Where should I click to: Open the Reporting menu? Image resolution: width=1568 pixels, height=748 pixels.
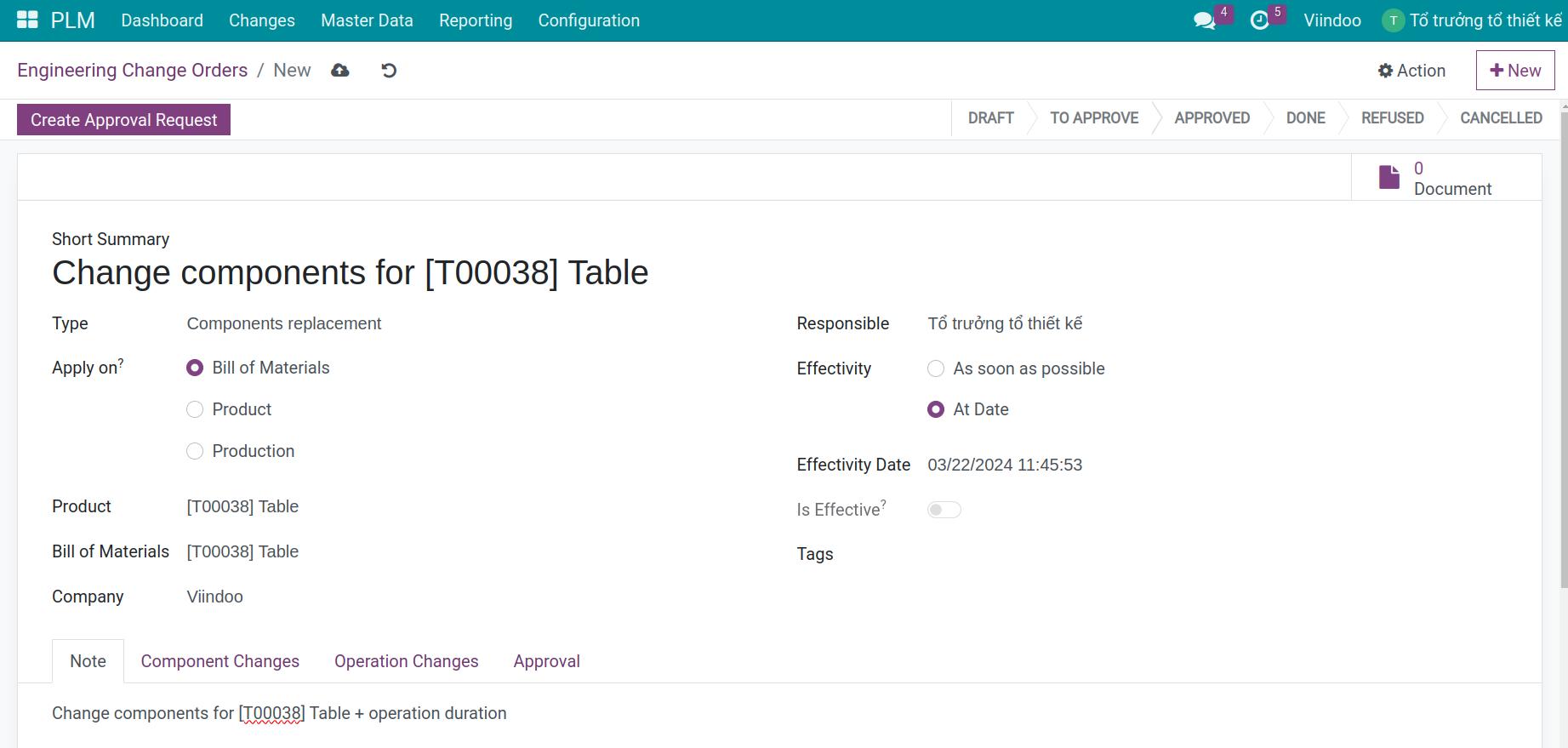(476, 20)
